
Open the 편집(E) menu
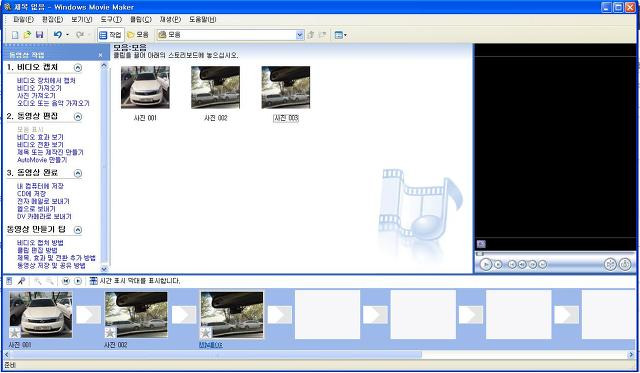click(52, 19)
